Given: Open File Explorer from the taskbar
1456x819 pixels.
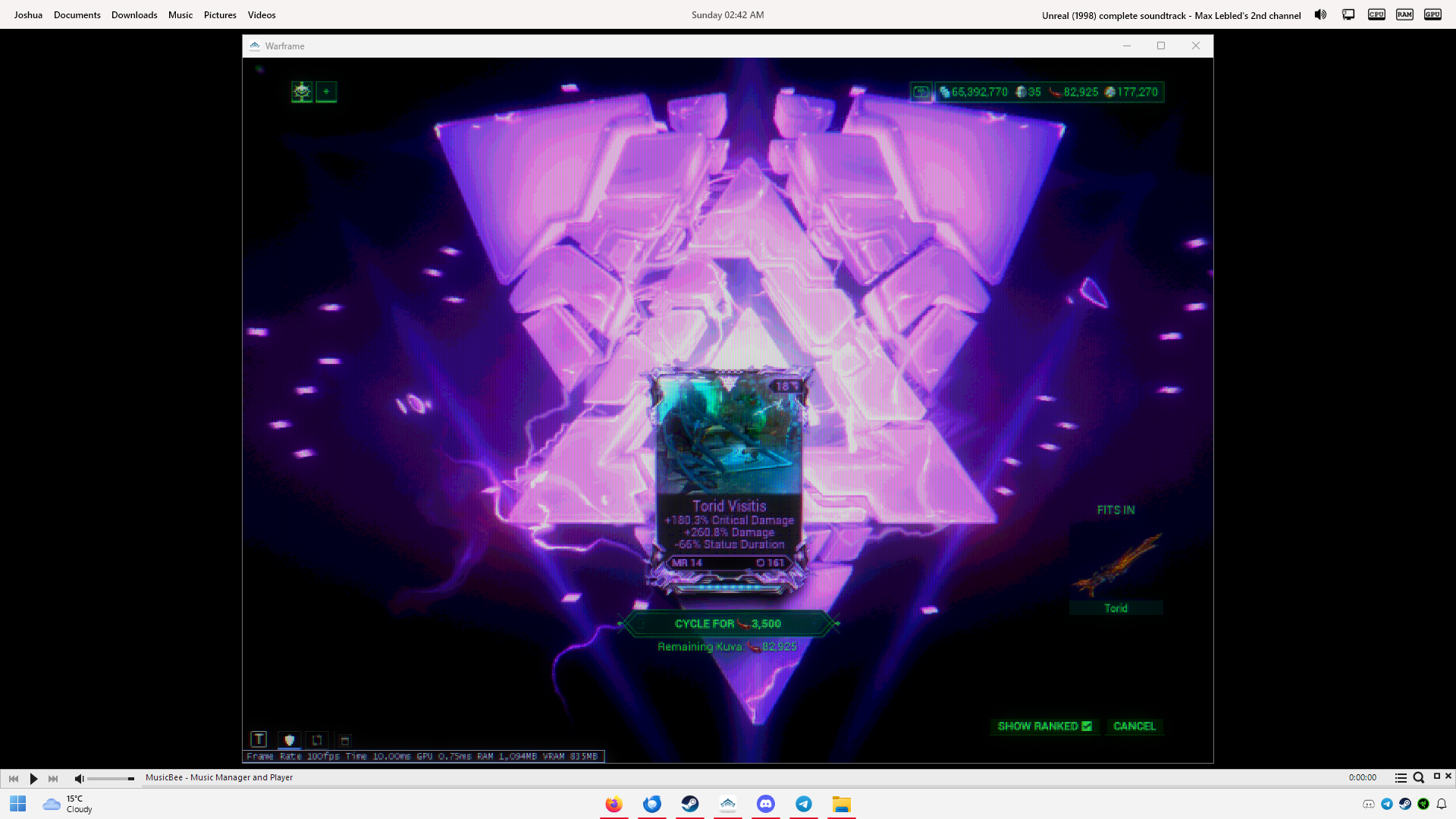Looking at the screenshot, I should 842,804.
